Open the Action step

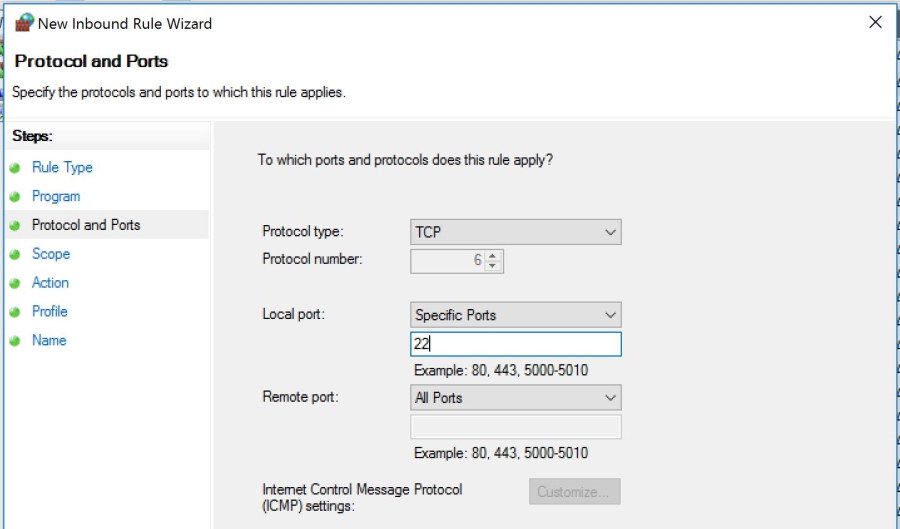(x=50, y=282)
